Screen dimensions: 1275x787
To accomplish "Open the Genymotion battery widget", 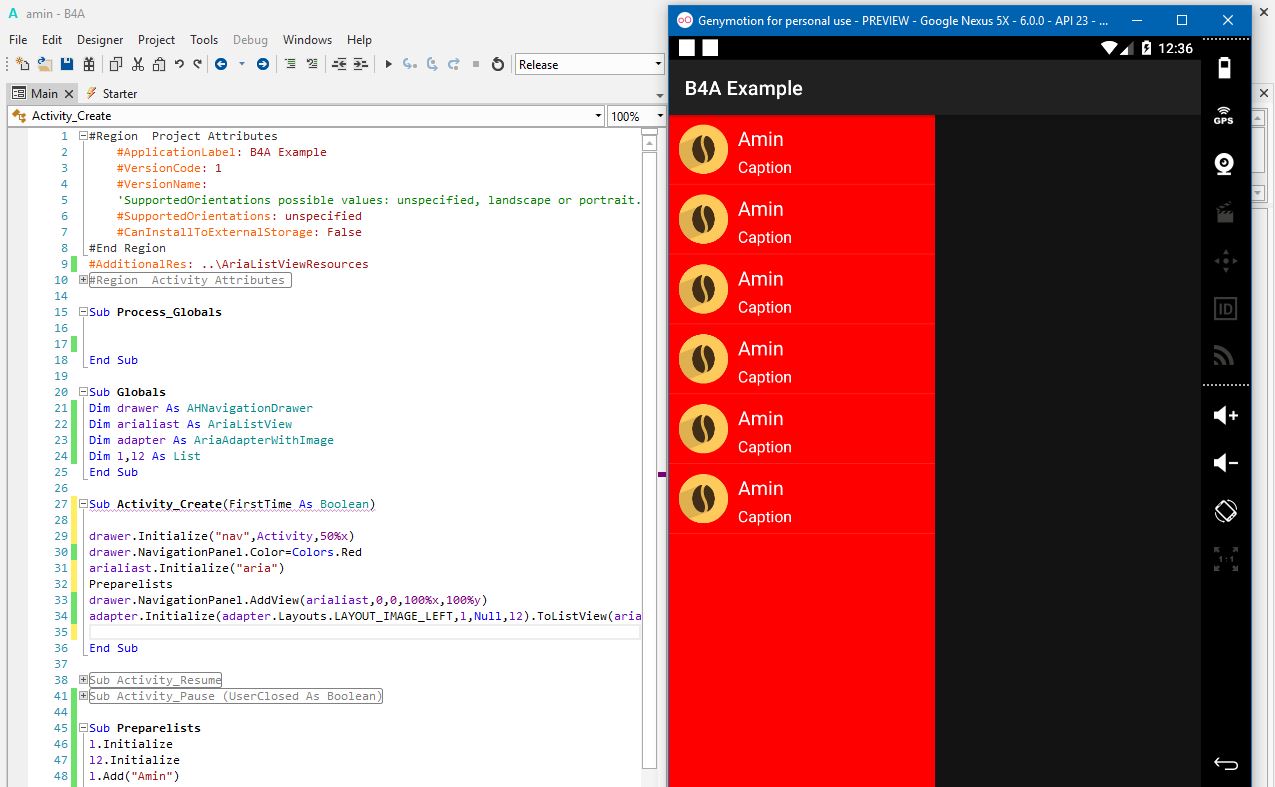I will pos(1224,68).
